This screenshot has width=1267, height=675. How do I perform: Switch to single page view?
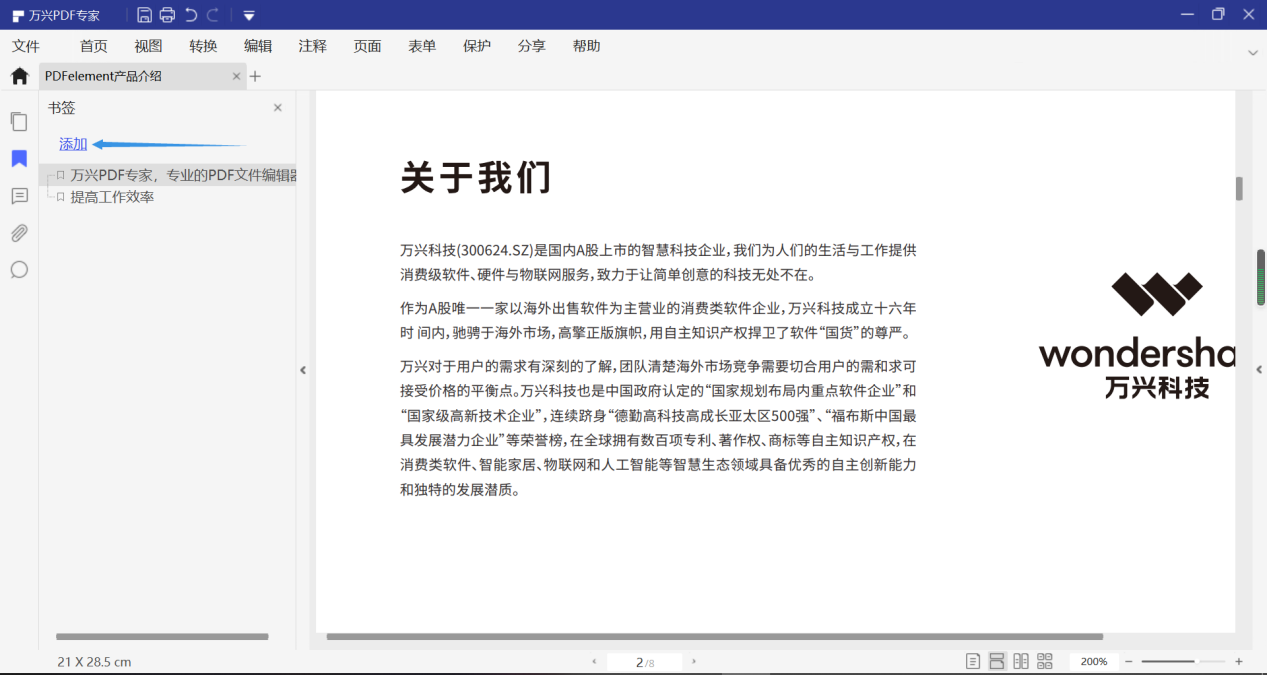[x=973, y=661]
